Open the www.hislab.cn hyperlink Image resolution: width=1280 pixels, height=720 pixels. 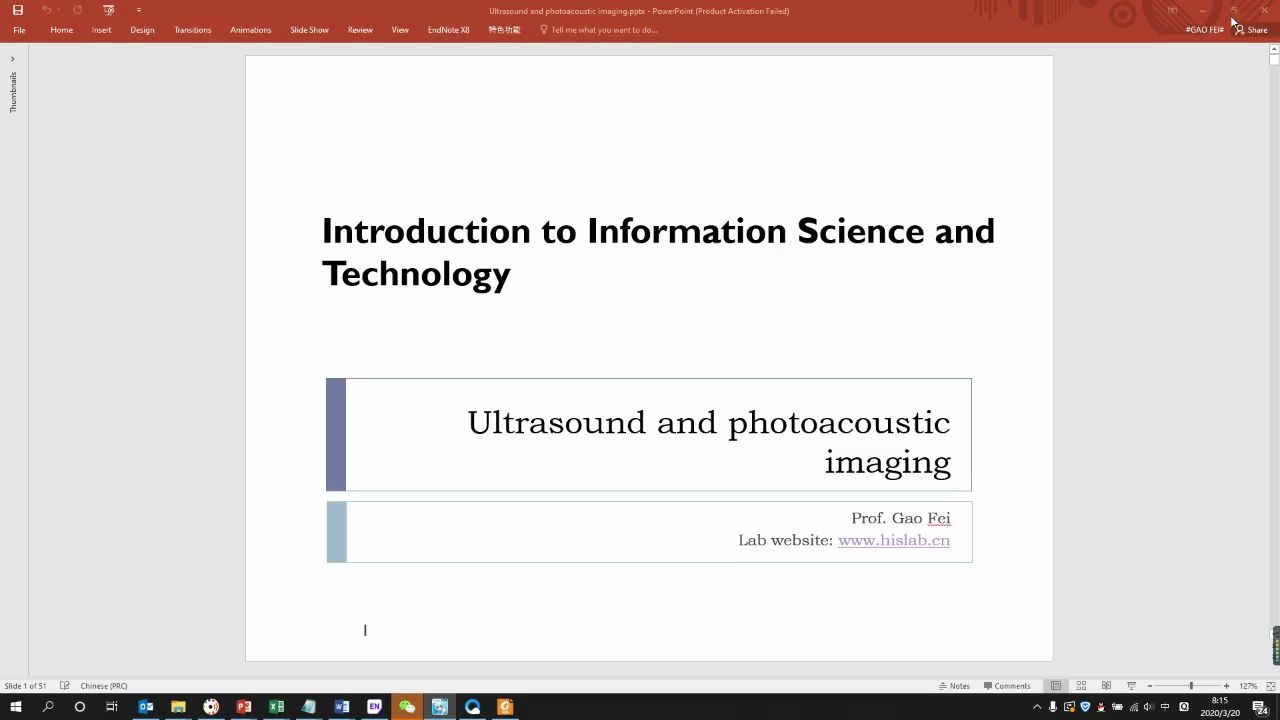tap(893, 540)
